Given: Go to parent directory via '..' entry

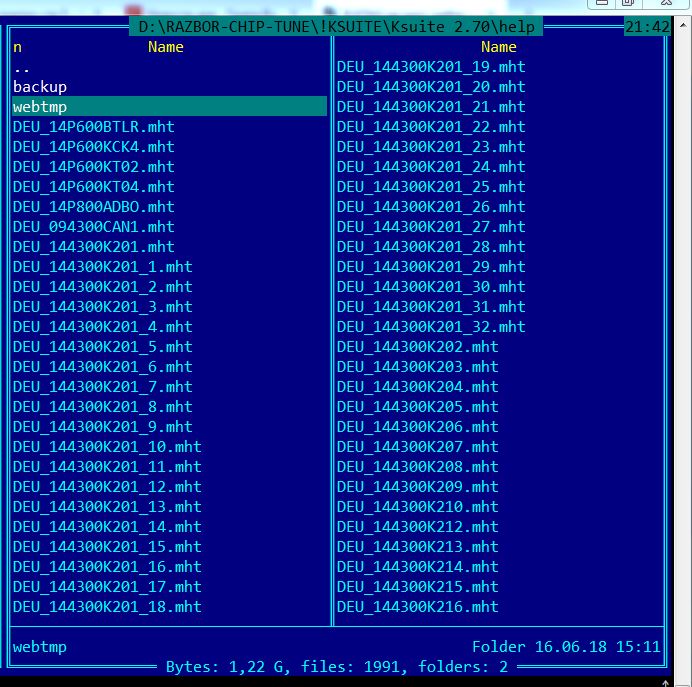Looking at the screenshot, I should point(22,67).
